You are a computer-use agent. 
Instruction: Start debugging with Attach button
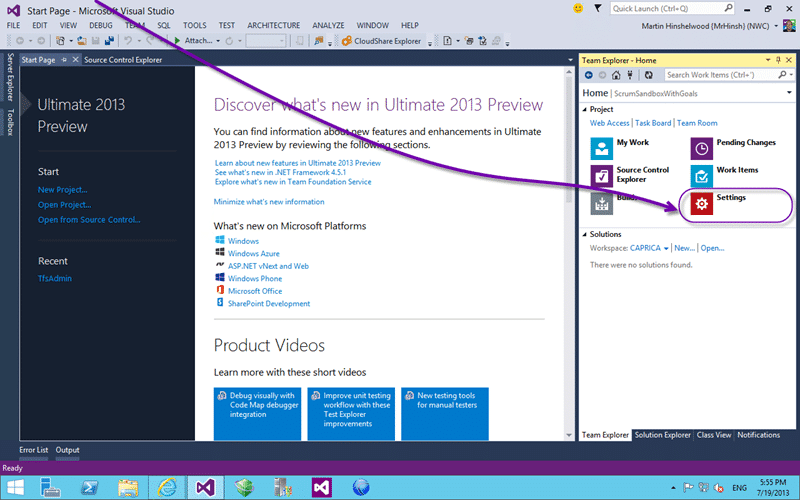point(193,41)
